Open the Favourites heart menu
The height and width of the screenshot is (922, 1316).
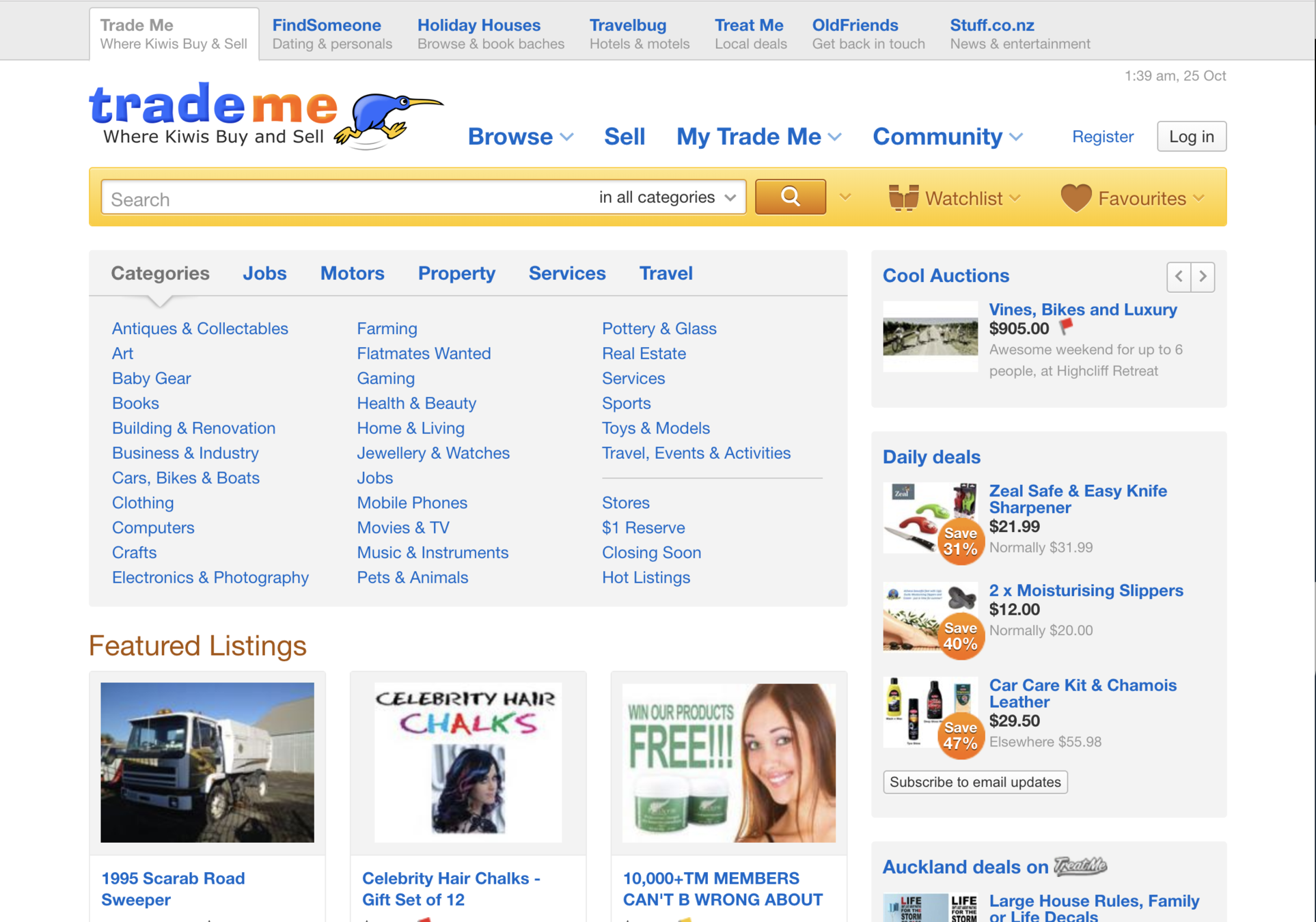[1132, 198]
